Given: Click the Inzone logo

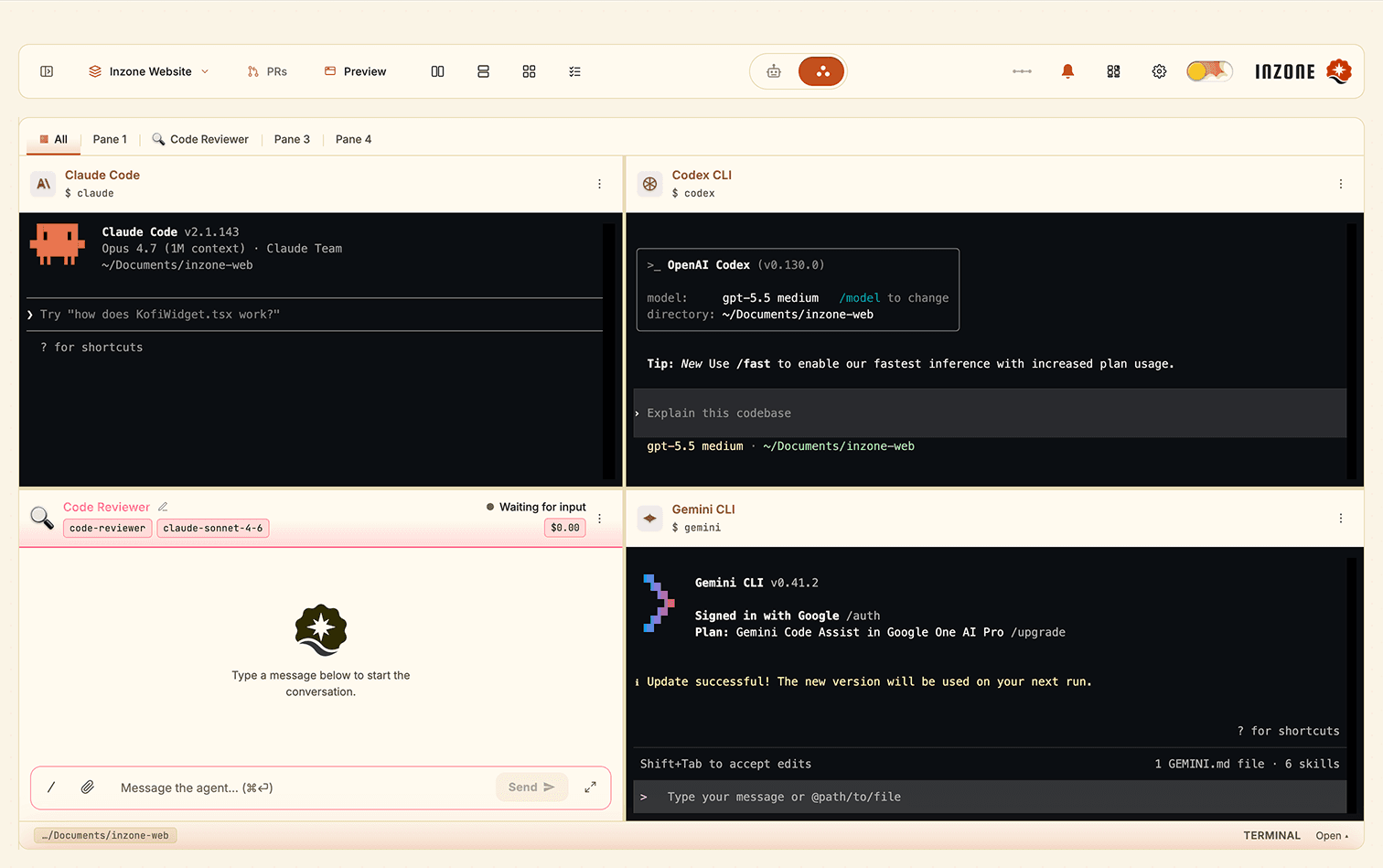Looking at the screenshot, I should (x=1303, y=71).
